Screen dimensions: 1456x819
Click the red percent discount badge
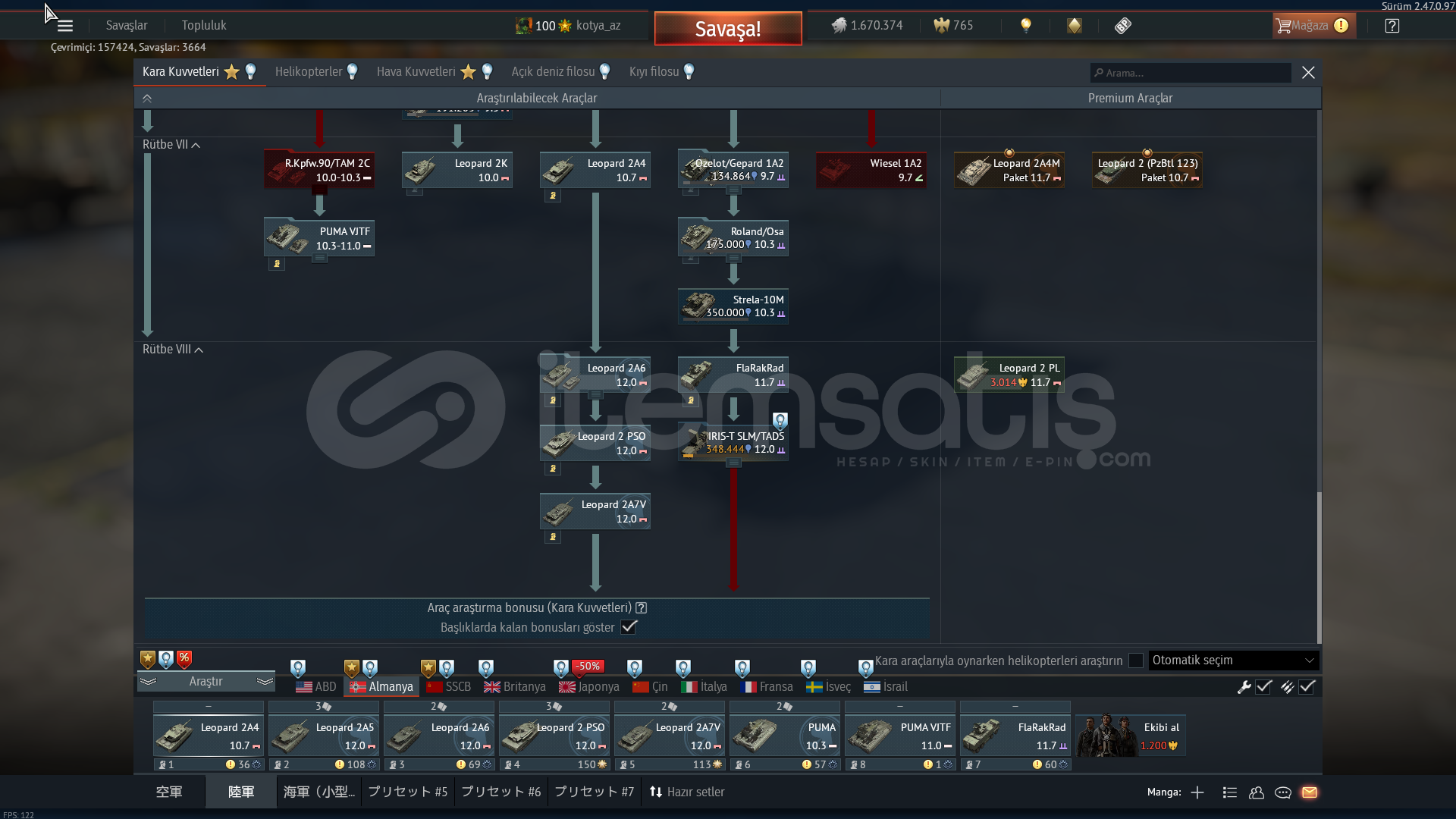(184, 659)
